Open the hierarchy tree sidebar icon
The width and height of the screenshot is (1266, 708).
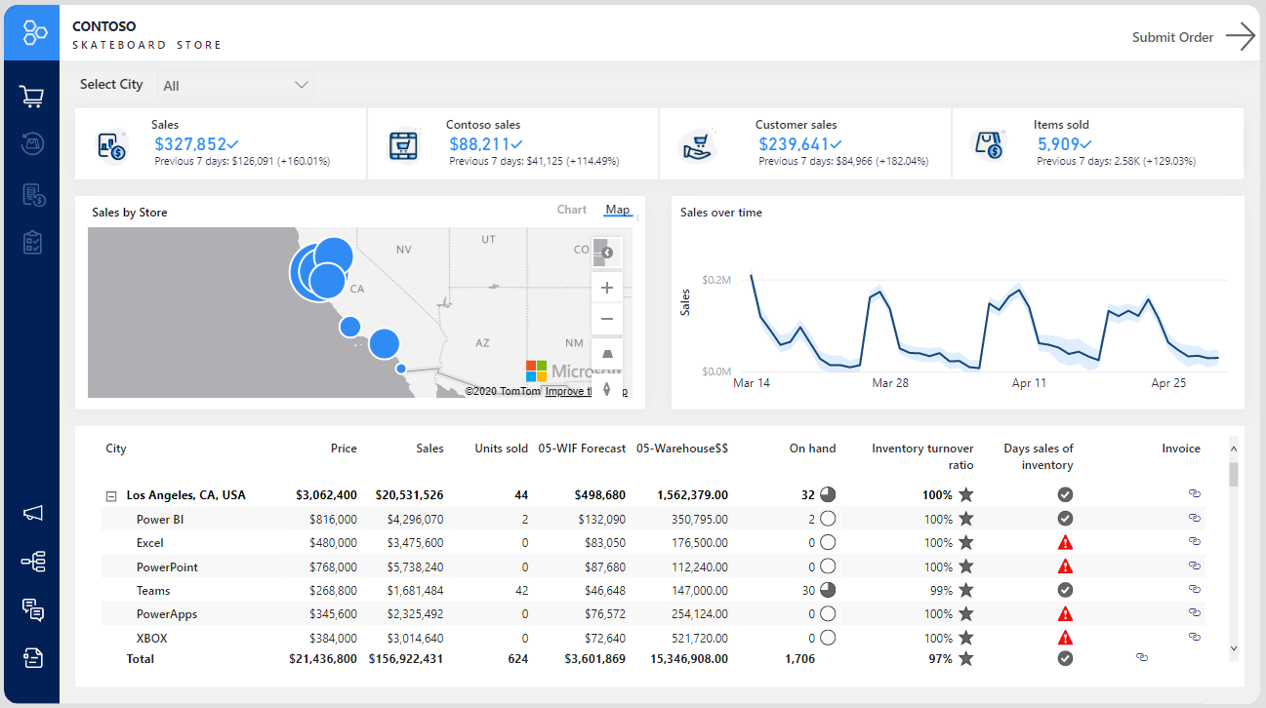click(33, 562)
